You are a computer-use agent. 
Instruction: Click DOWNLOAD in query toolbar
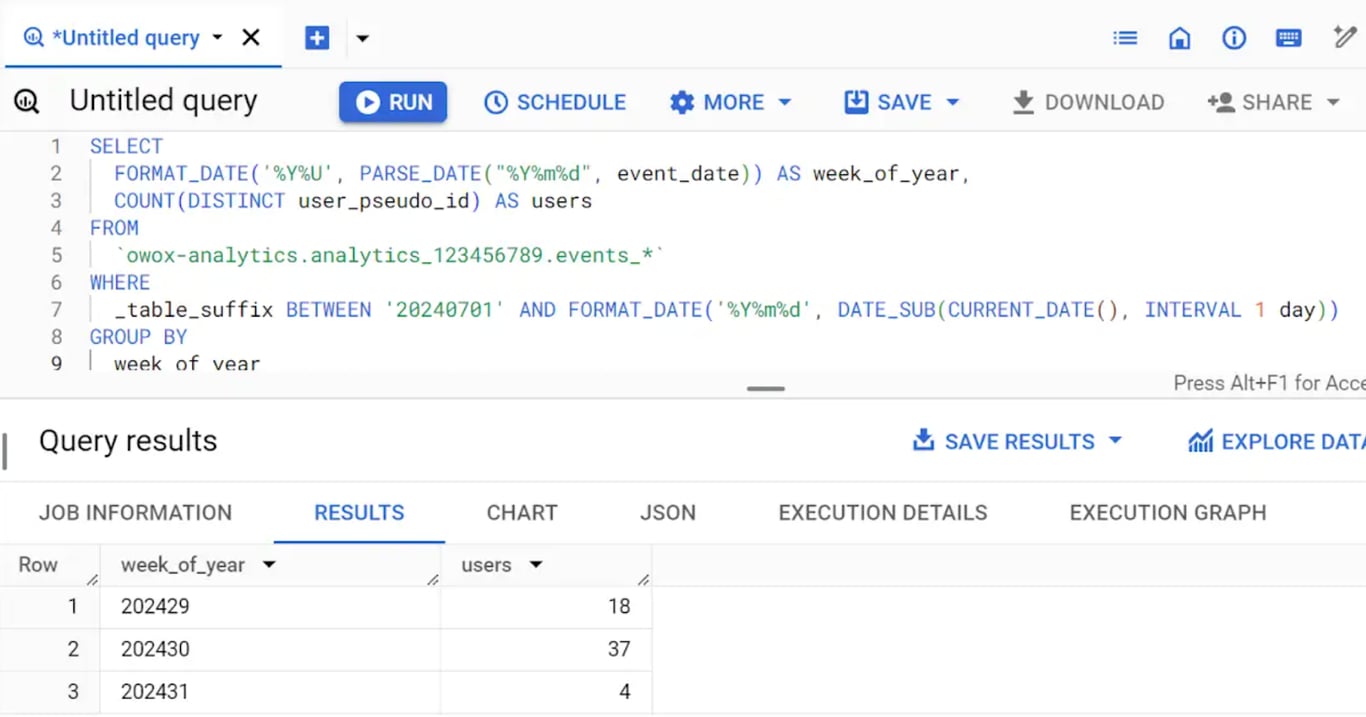click(1088, 102)
